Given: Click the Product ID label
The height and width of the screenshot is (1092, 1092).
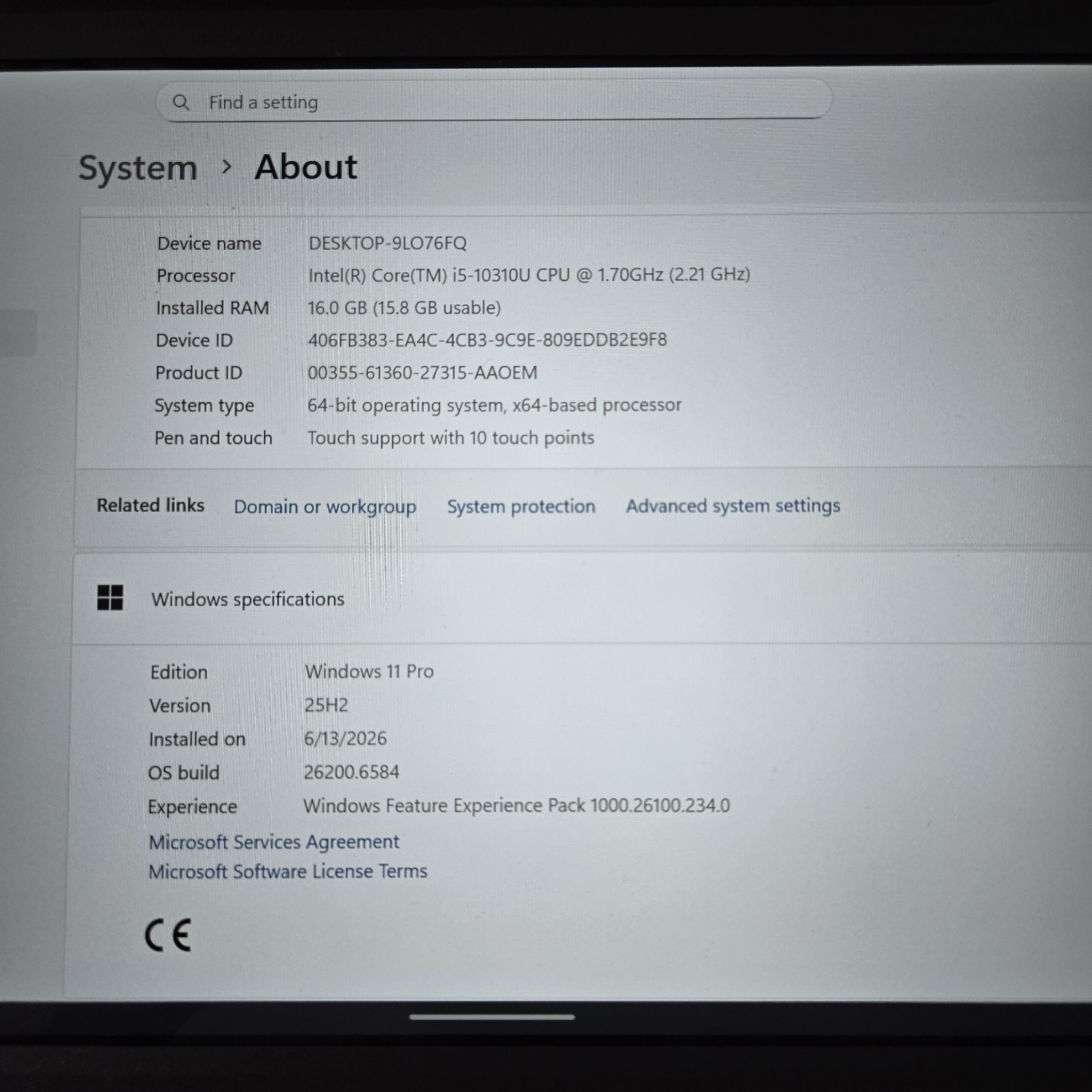Looking at the screenshot, I should pos(199,373).
